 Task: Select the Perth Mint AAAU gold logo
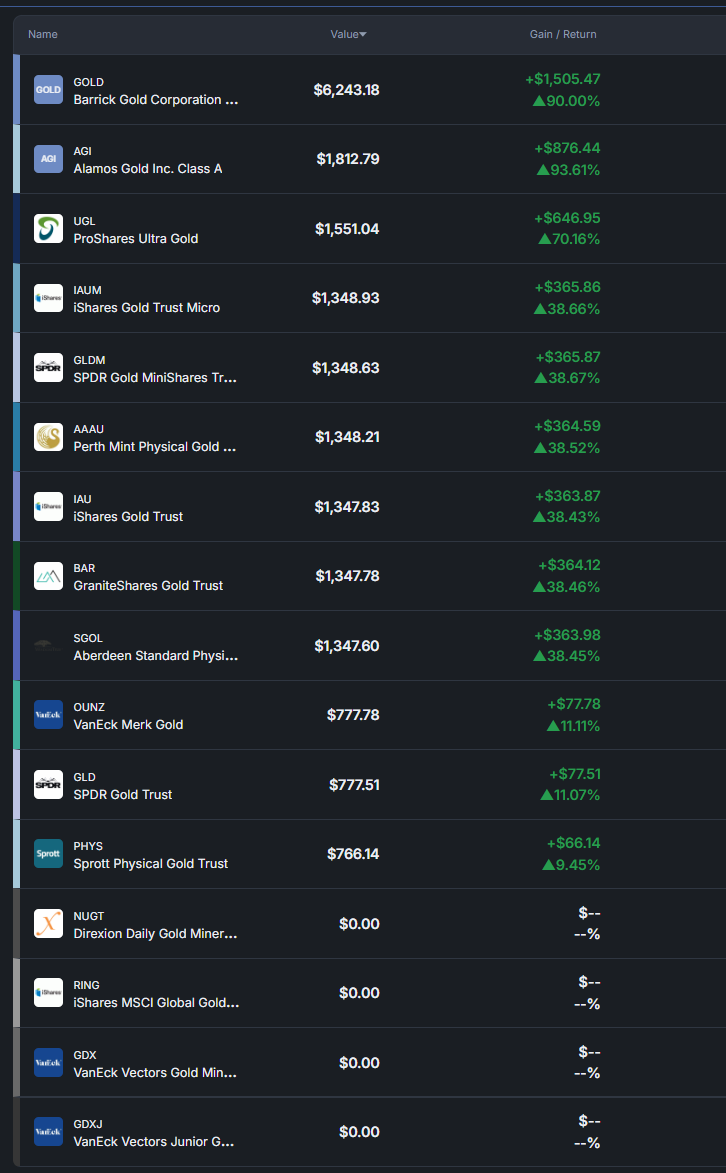click(48, 437)
